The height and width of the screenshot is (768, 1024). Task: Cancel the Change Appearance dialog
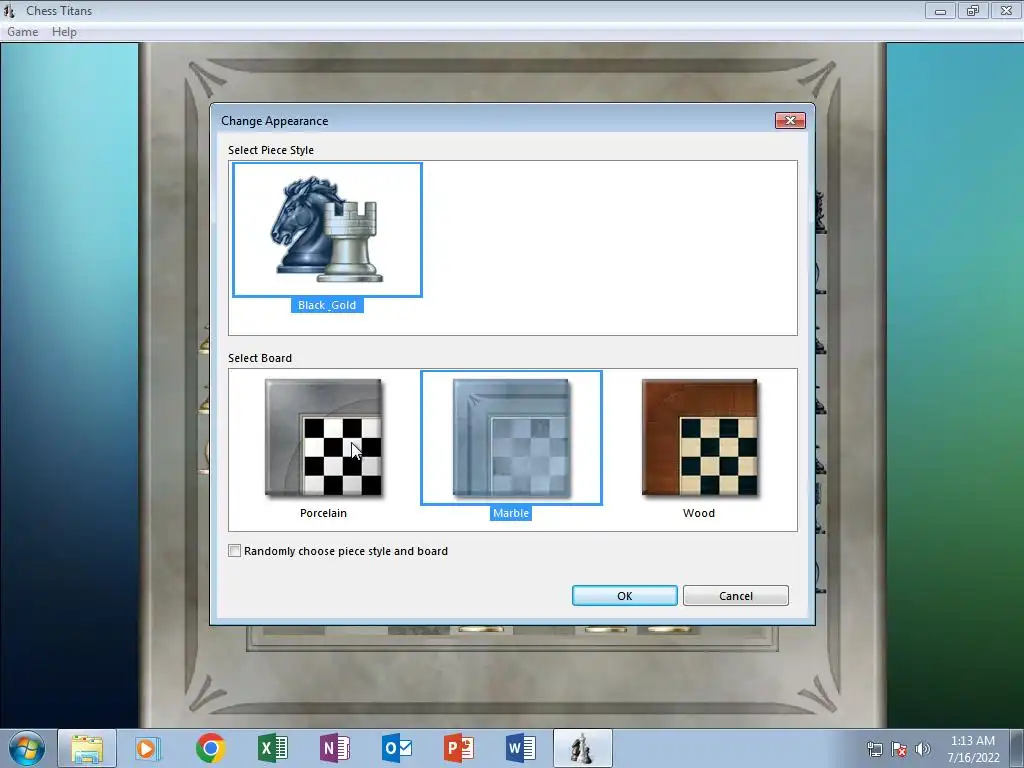coord(736,596)
